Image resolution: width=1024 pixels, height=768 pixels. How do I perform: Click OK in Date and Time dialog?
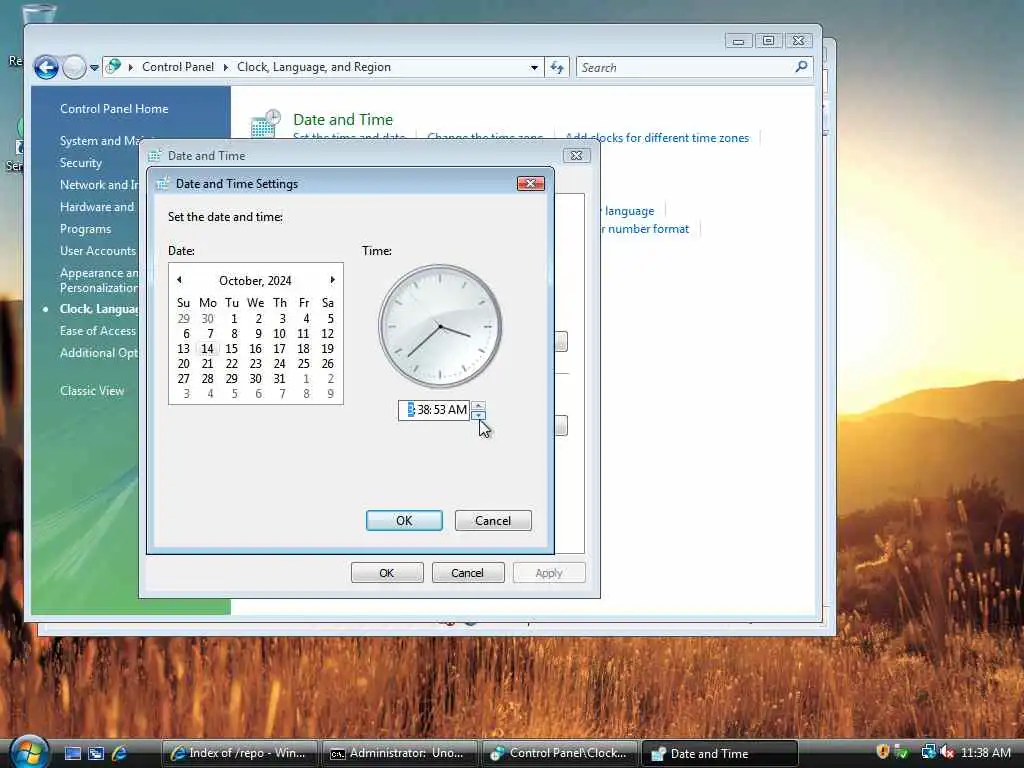[x=387, y=573]
